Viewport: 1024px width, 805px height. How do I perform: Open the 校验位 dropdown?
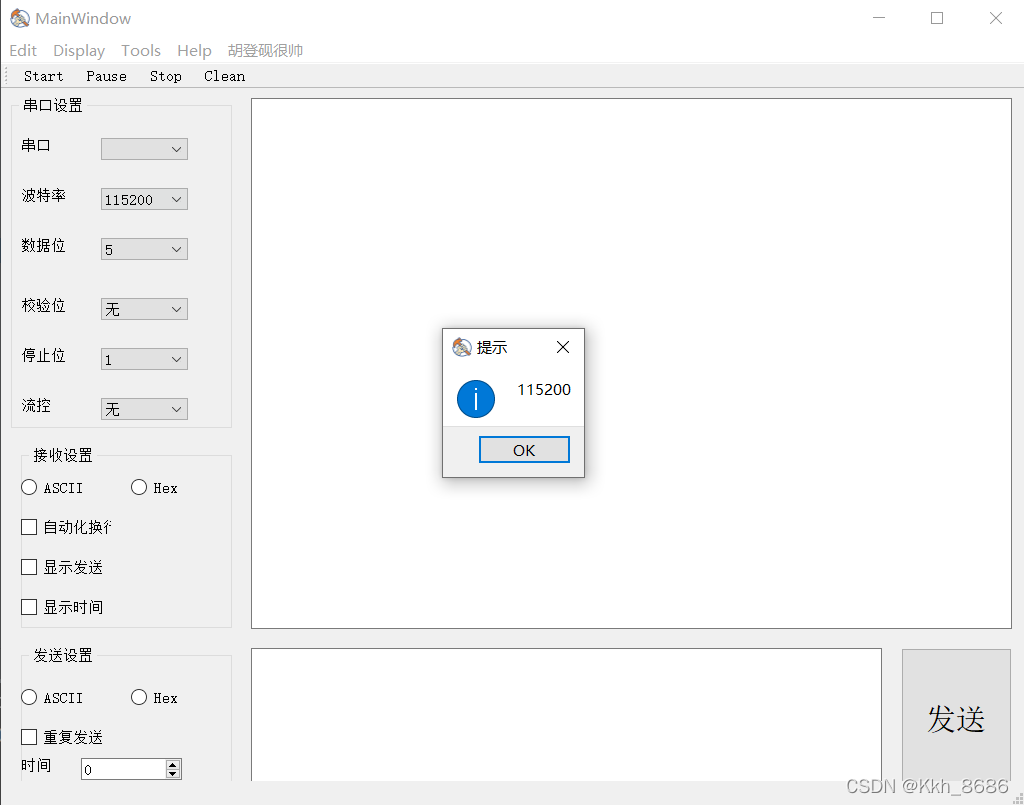[144, 309]
